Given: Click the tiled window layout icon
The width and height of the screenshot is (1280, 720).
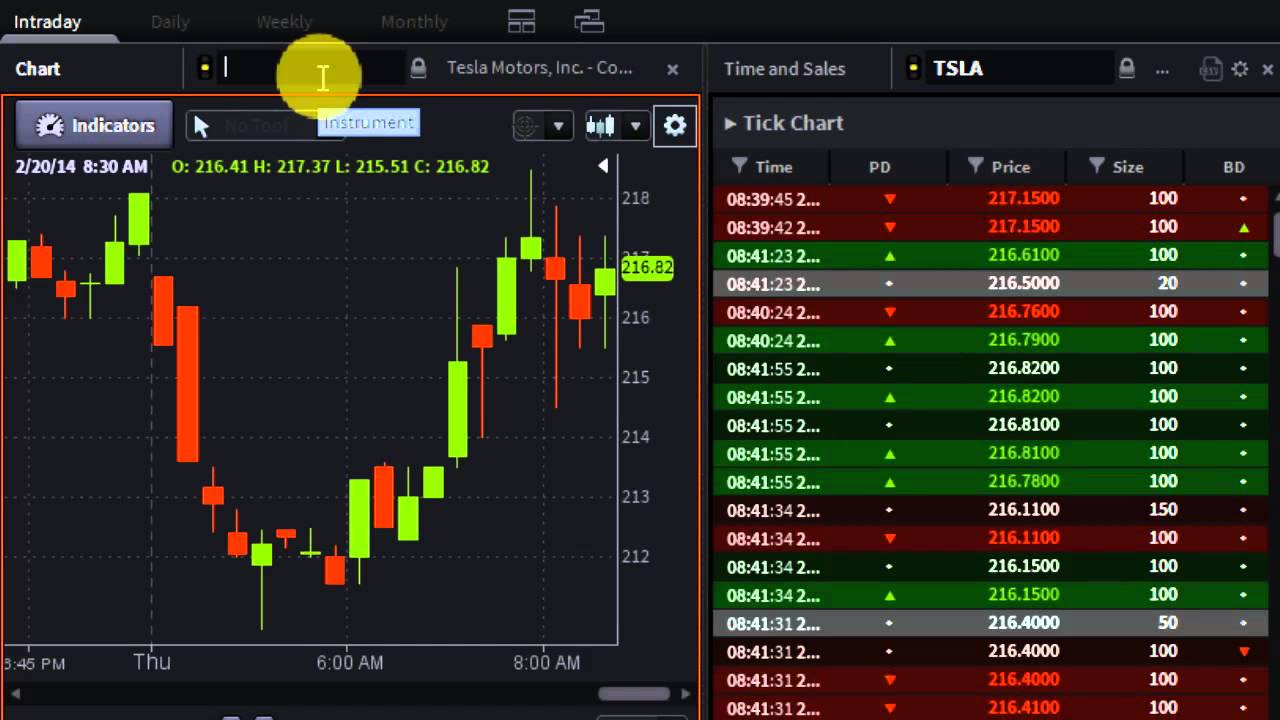Looking at the screenshot, I should 522,21.
